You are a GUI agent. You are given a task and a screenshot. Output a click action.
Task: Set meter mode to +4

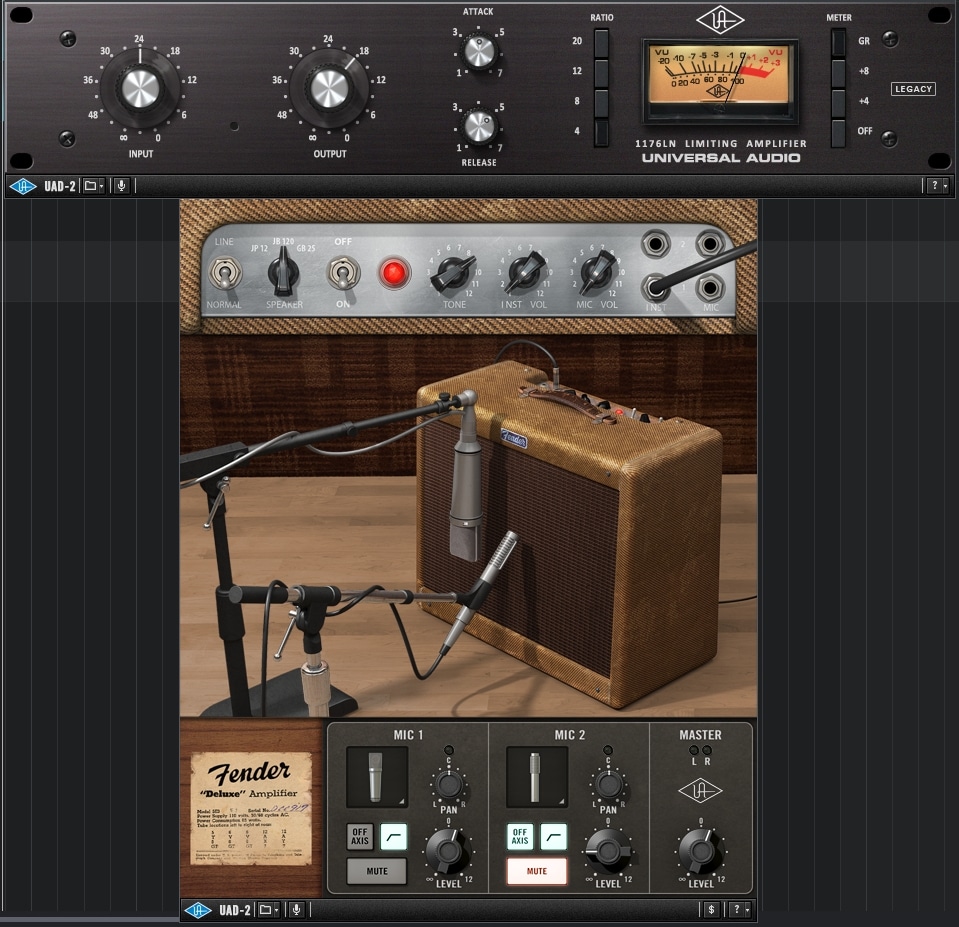[x=838, y=103]
